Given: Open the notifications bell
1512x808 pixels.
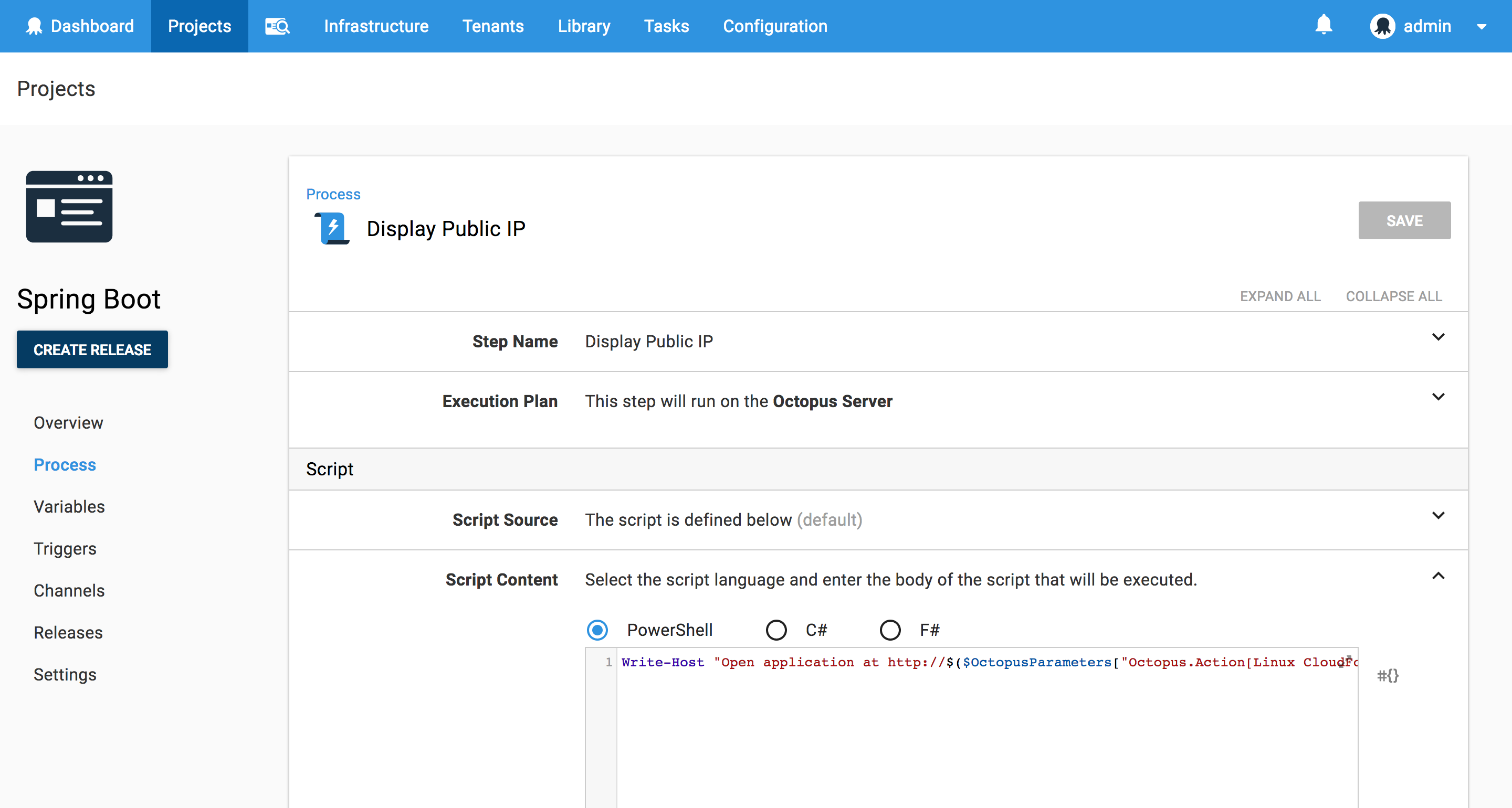Looking at the screenshot, I should [1323, 25].
